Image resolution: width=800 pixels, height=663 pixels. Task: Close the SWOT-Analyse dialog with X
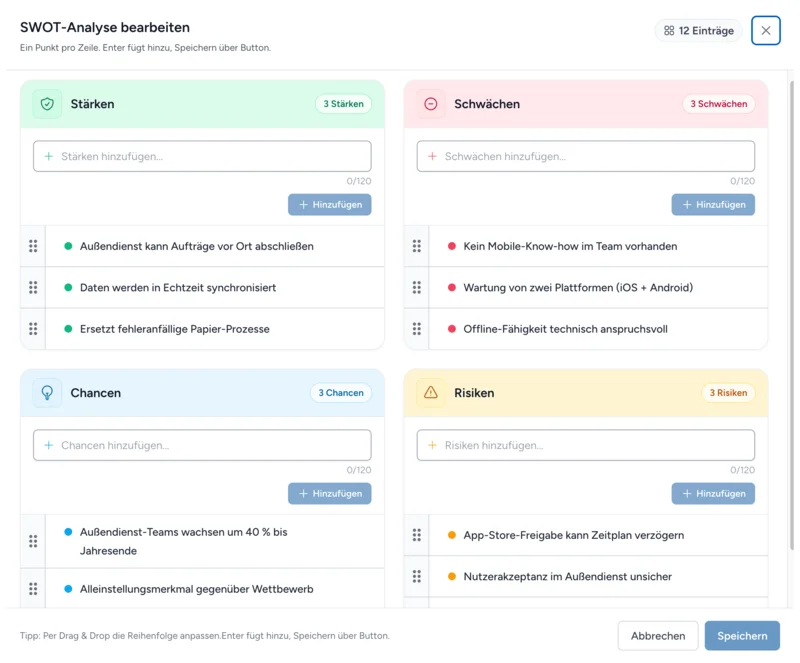point(766,31)
